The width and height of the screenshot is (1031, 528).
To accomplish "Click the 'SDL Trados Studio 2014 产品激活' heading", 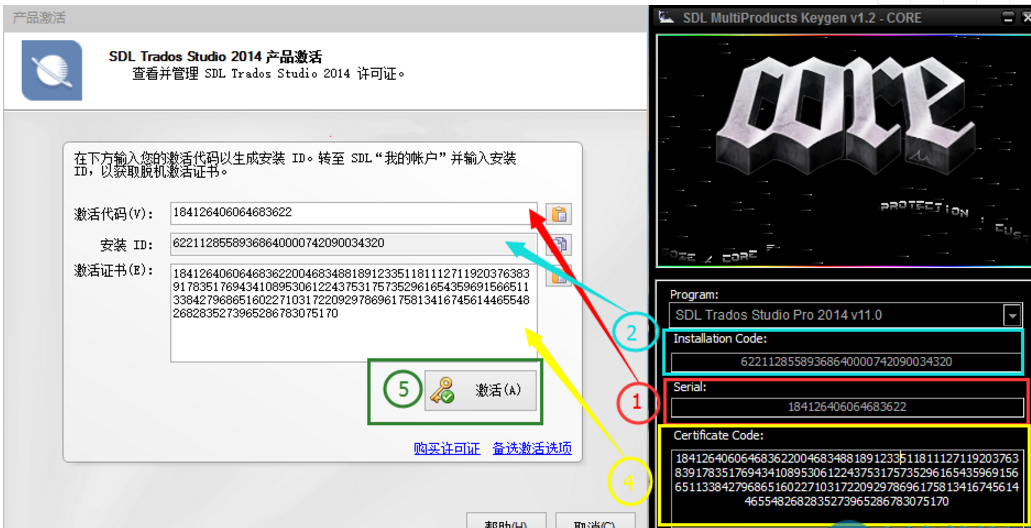I will (216, 57).
